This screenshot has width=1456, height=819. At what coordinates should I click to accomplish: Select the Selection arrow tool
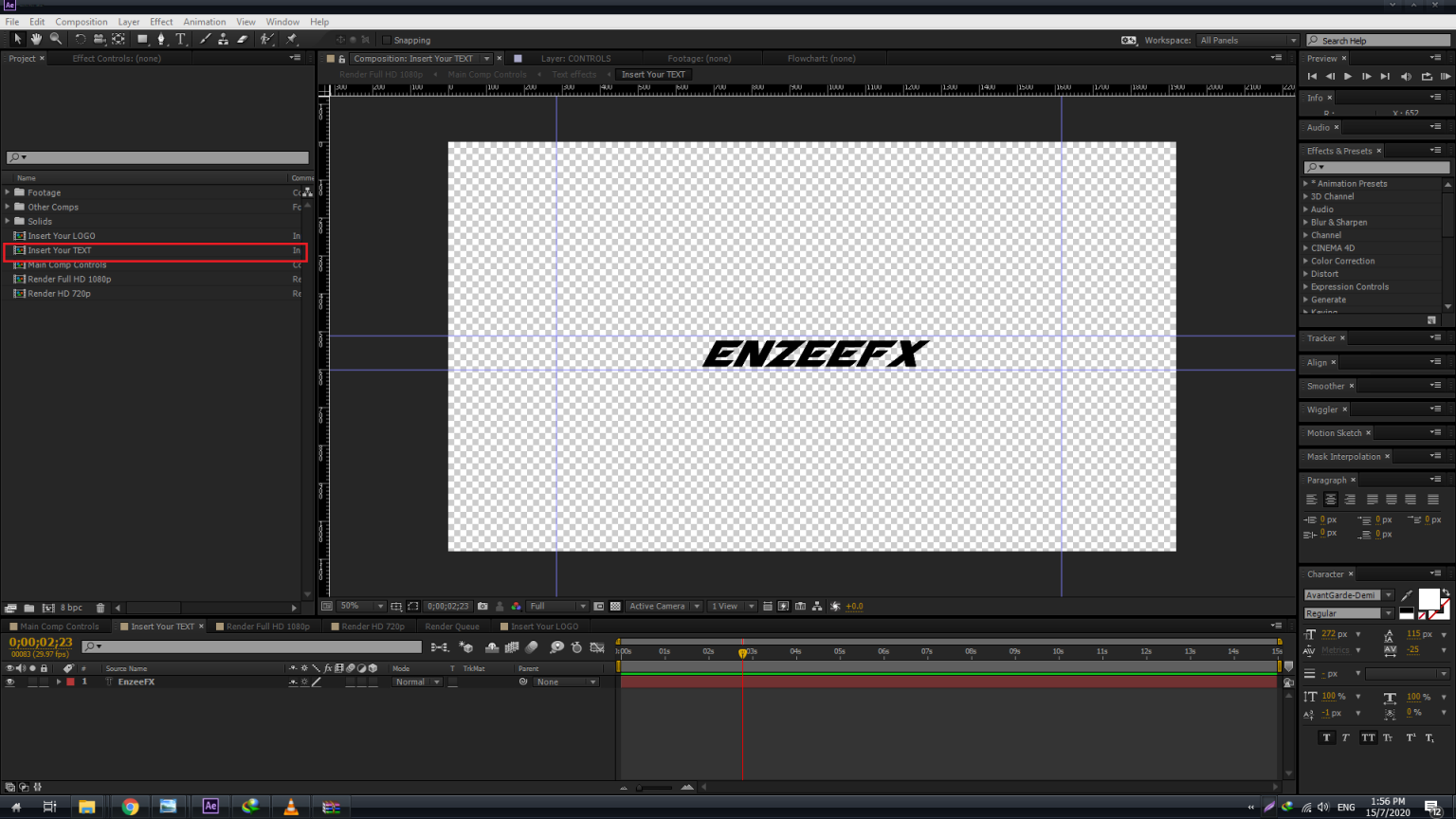tap(18, 39)
